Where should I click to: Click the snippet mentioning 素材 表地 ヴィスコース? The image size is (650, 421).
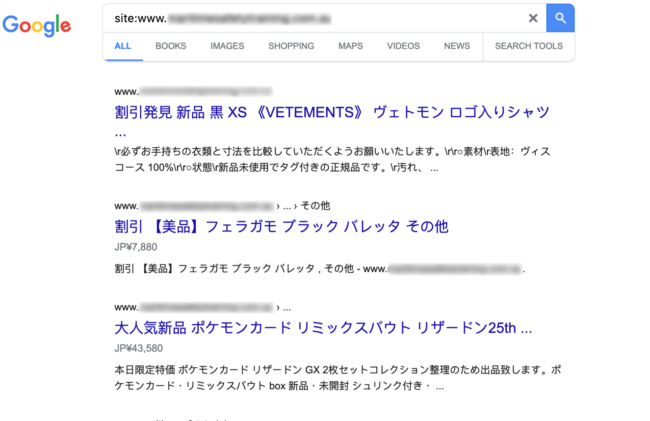click(x=332, y=160)
